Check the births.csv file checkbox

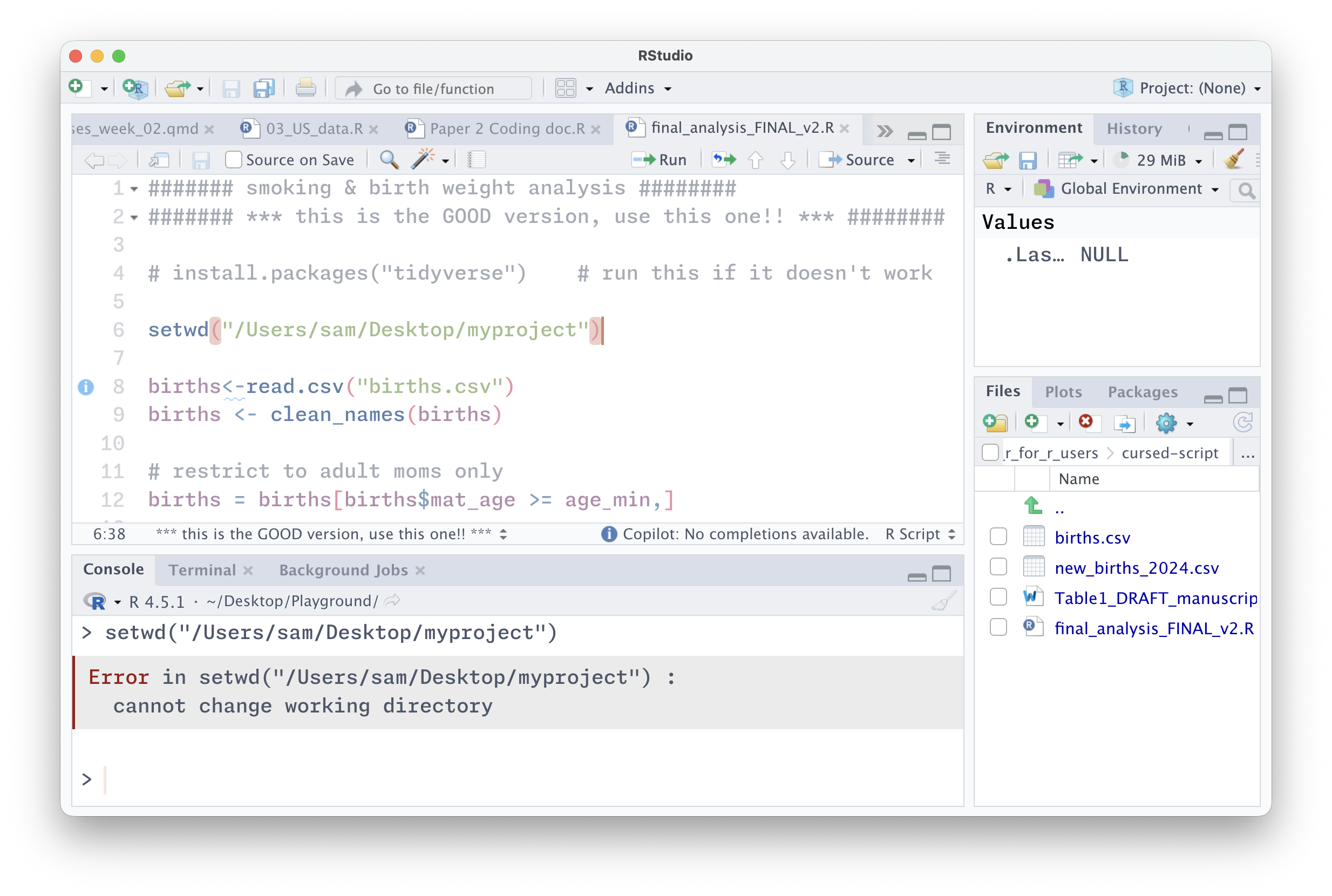[x=998, y=537]
